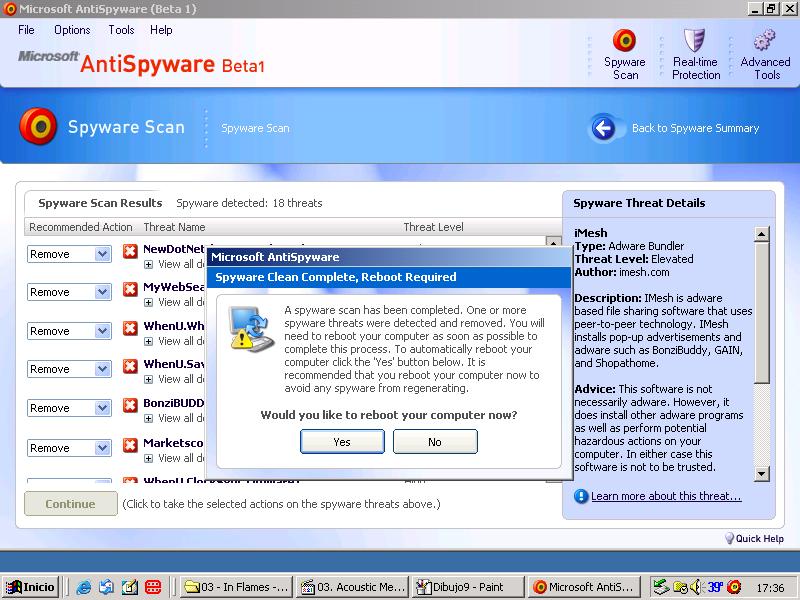Click Back to Spyware Summary link

click(695, 128)
